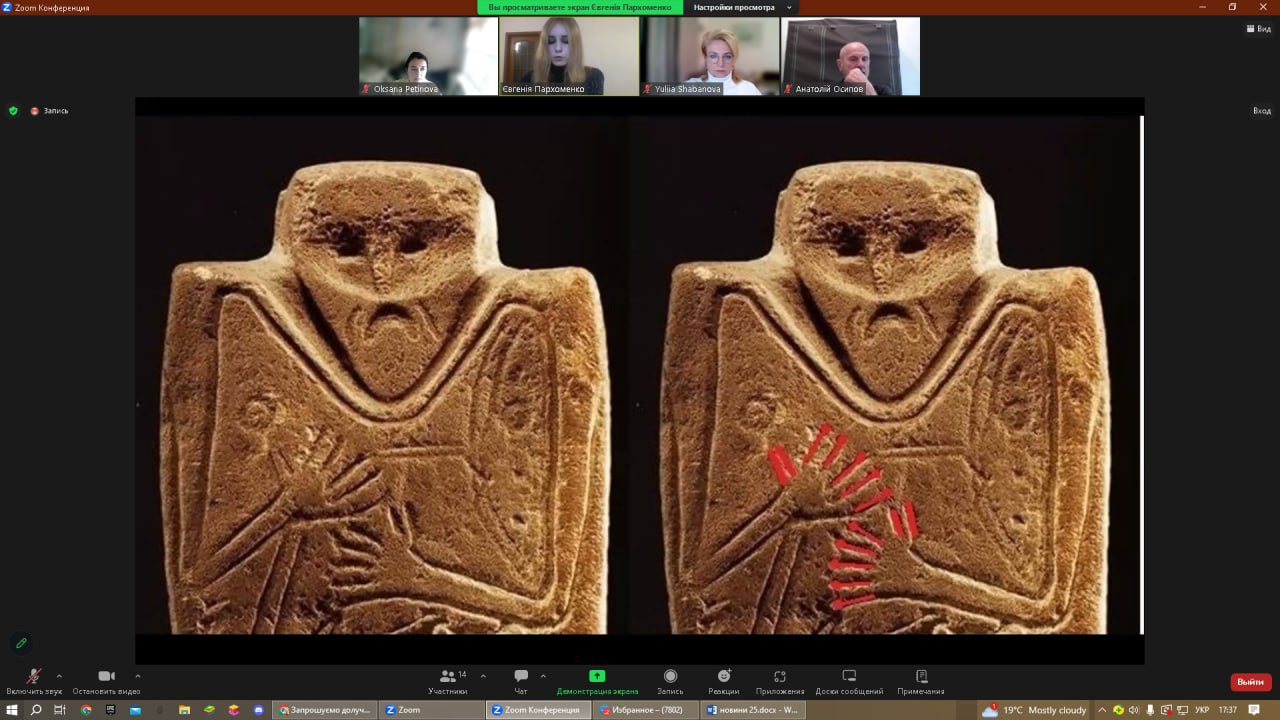The width and height of the screenshot is (1280, 720).
Task: Select Анатолій Осипов's video thumbnail
Action: 850,56
